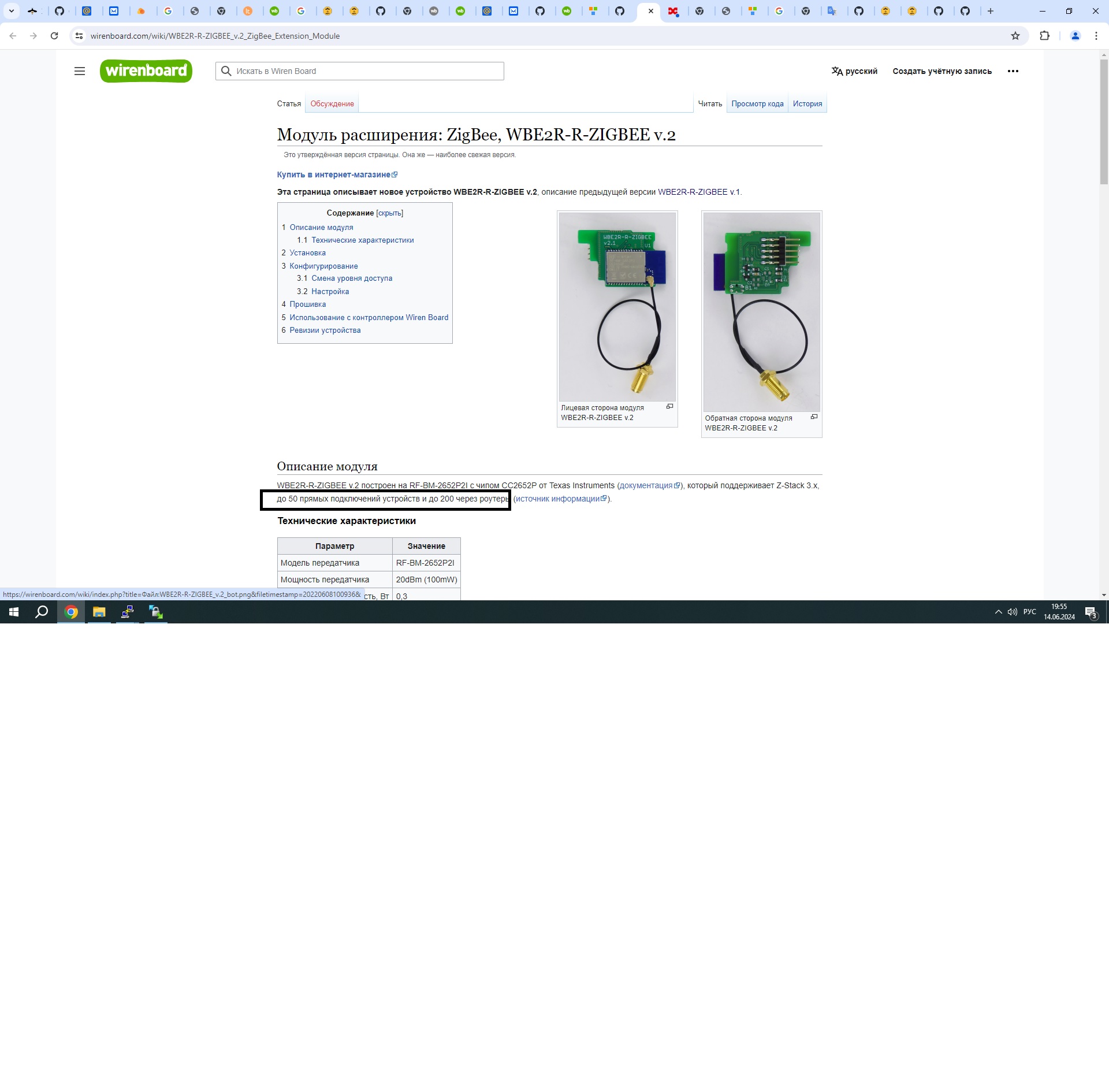
Task: Click the RF-BM-2652P2I table cell
Action: pos(426,563)
